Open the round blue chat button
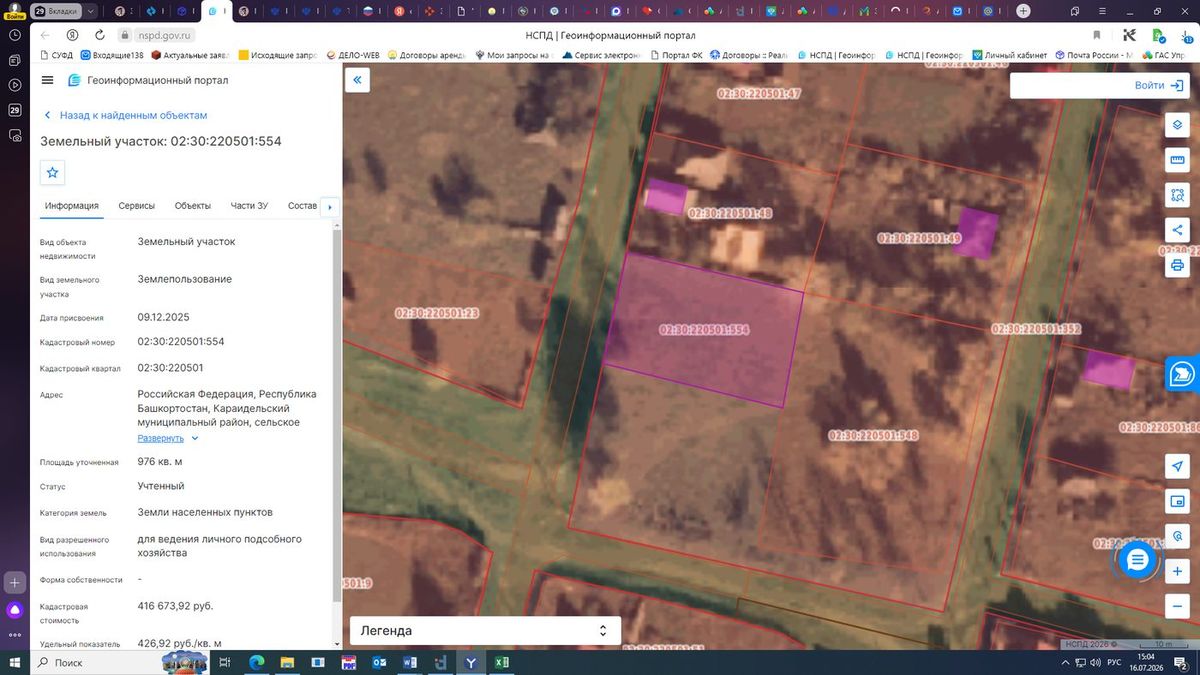This screenshot has height=675, width=1200. (1137, 561)
